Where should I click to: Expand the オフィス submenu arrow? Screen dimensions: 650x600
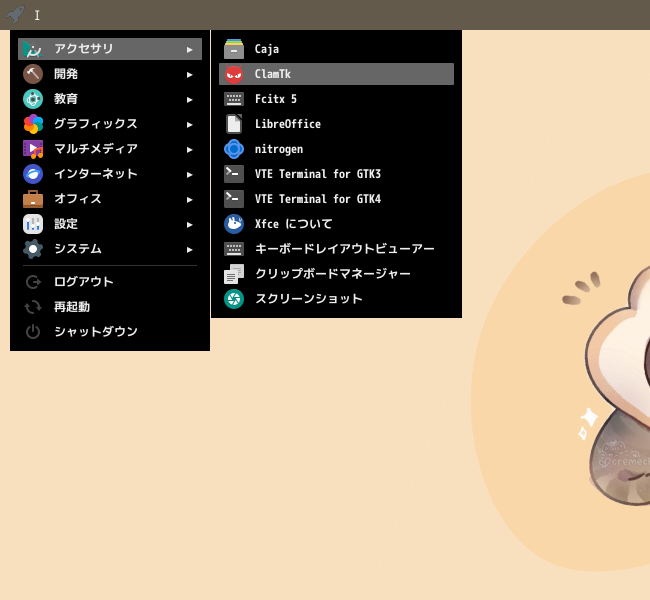[189, 199]
